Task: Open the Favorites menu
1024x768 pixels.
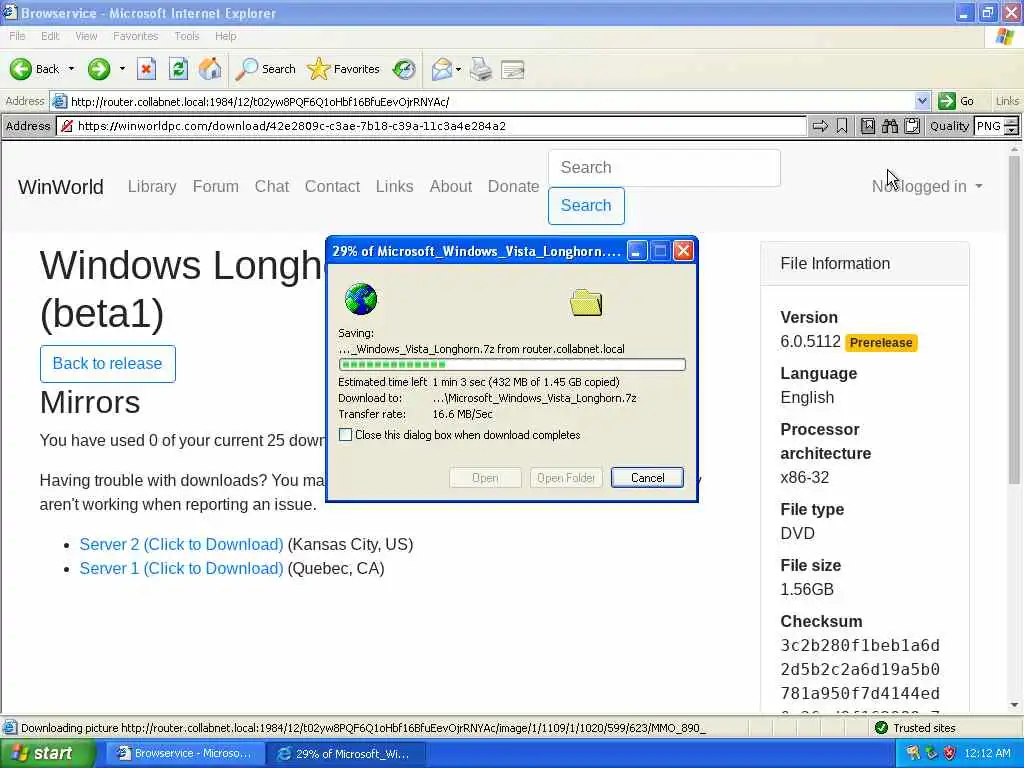Action: click(x=136, y=36)
